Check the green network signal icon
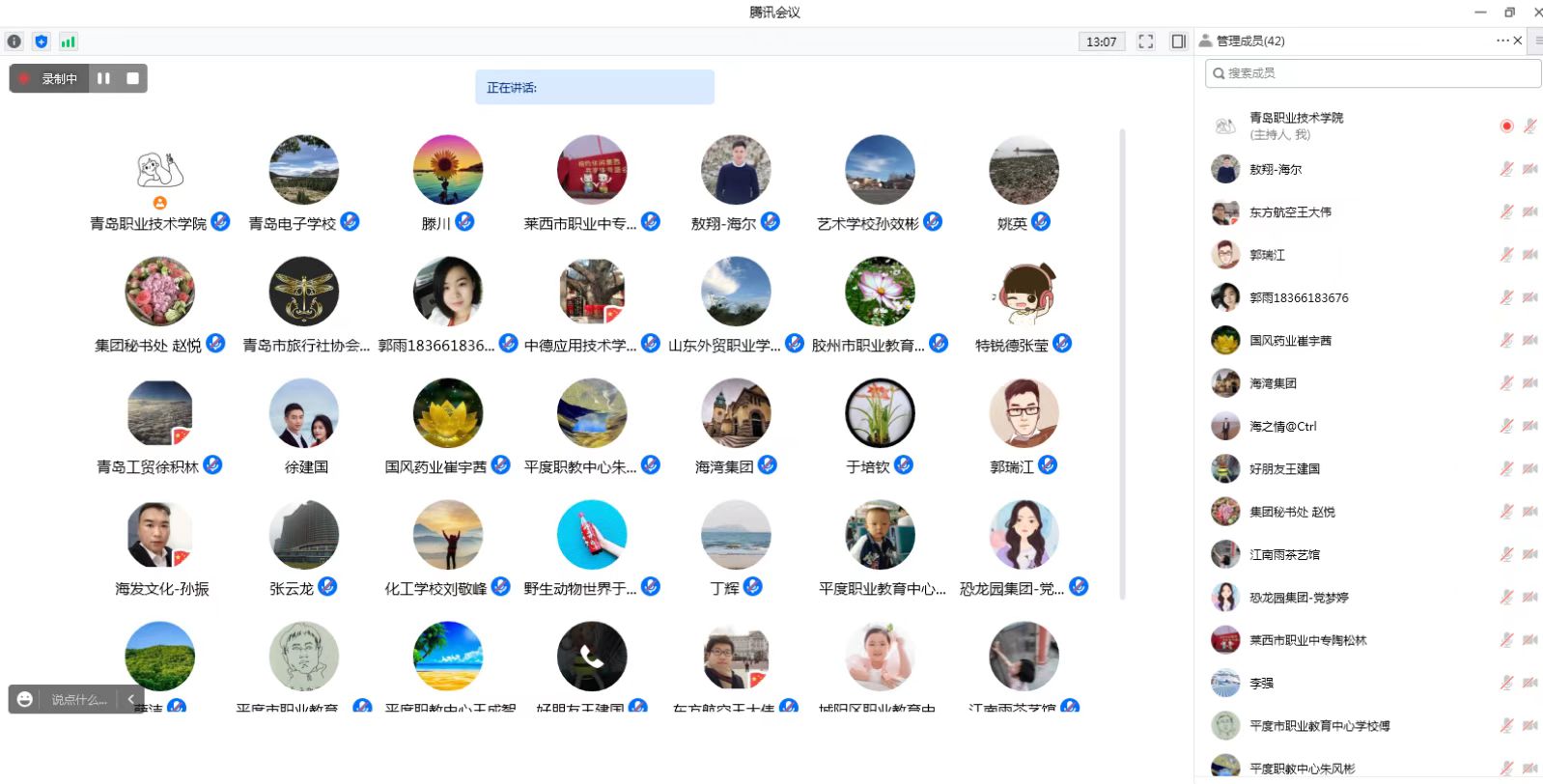This screenshot has height=784, width=1543. [x=68, y=42]
